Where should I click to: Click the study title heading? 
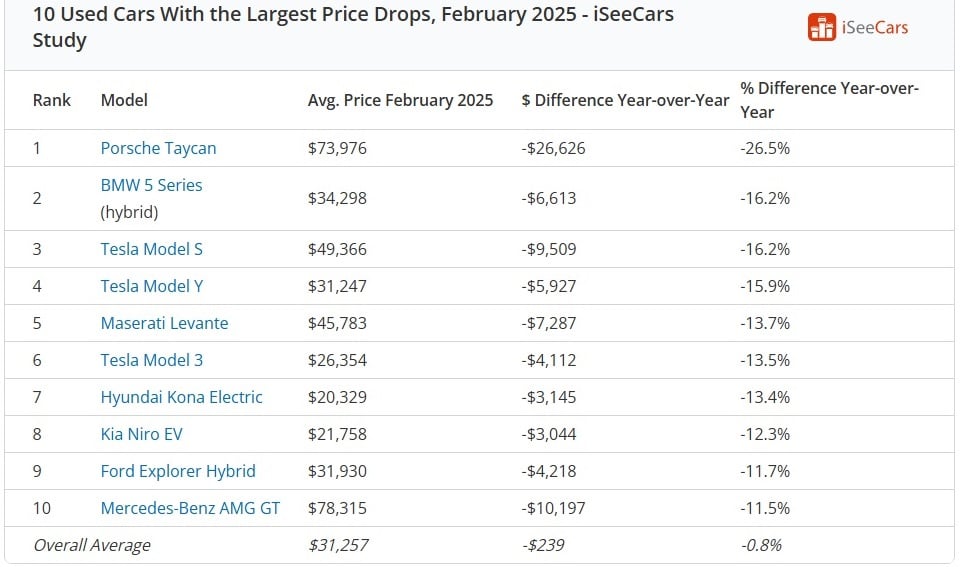tap(353, 27)
